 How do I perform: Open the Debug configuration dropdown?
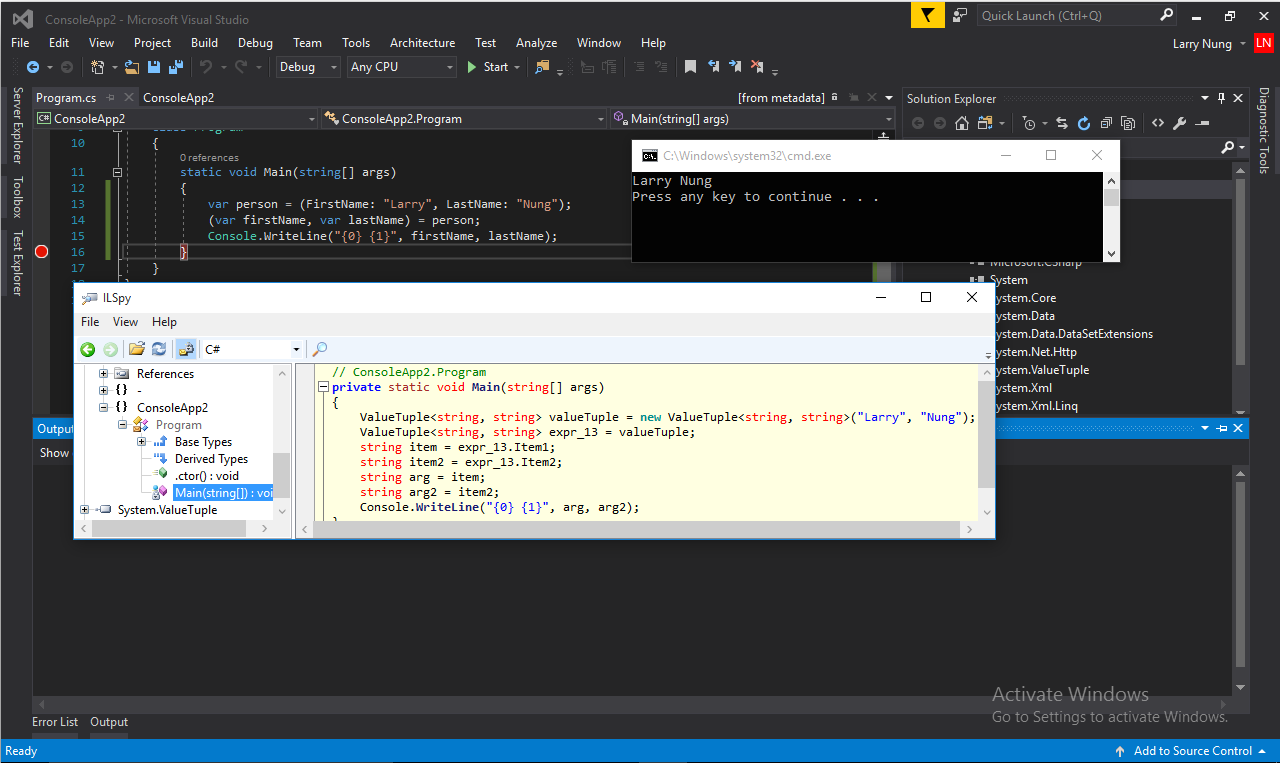[x=307, y=67]
